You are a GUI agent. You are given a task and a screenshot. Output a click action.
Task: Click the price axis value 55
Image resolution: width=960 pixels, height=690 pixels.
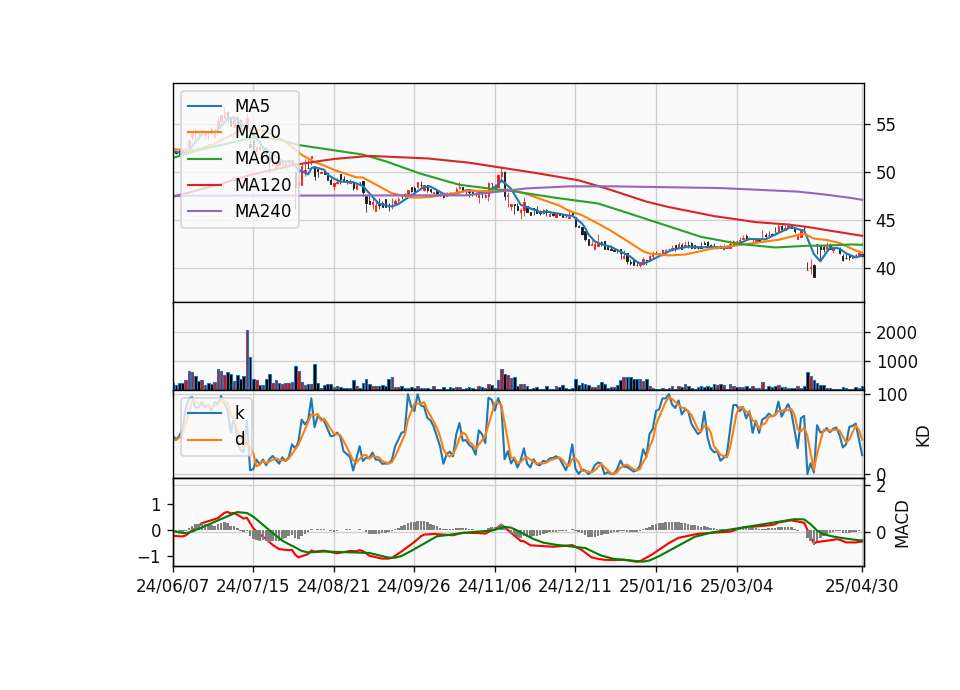[x=886, y=126]
